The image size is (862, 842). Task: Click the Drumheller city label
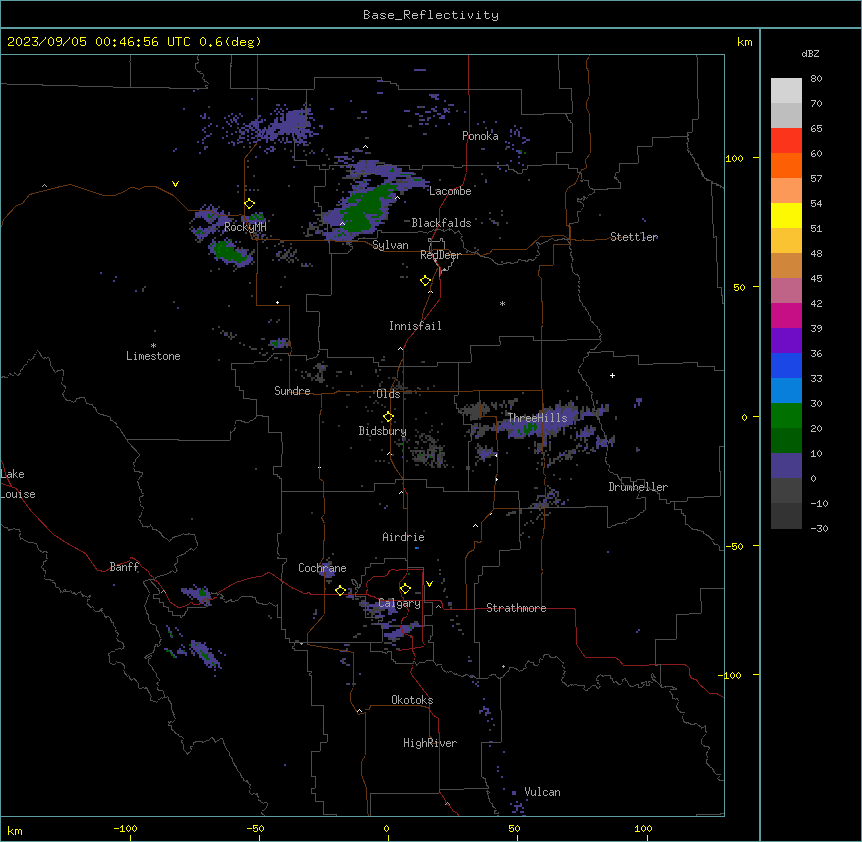point(638,487)
